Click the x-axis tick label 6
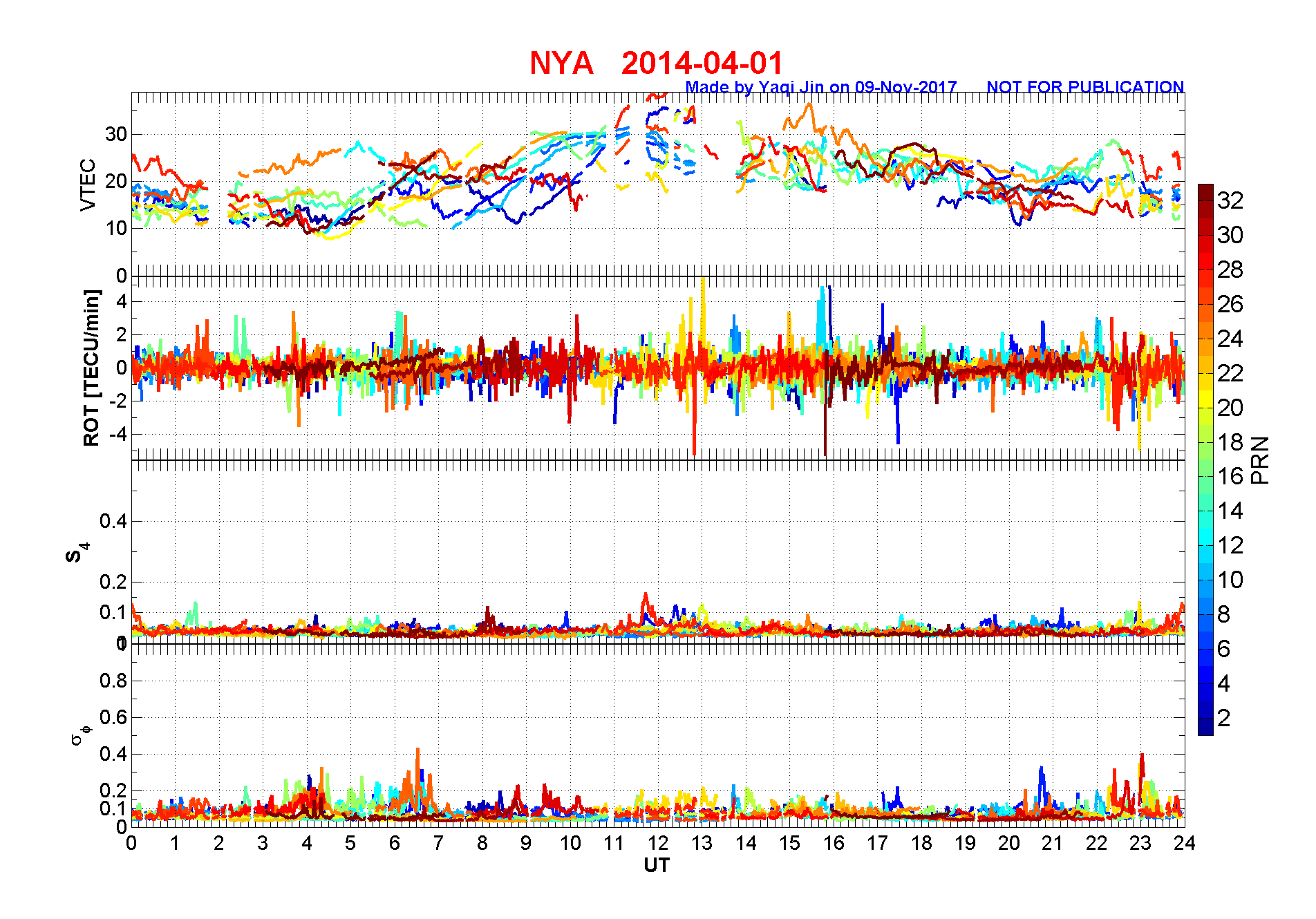The height and width of the screenshot is (919, 1316). pyautogui.click(x=395, y=843)
